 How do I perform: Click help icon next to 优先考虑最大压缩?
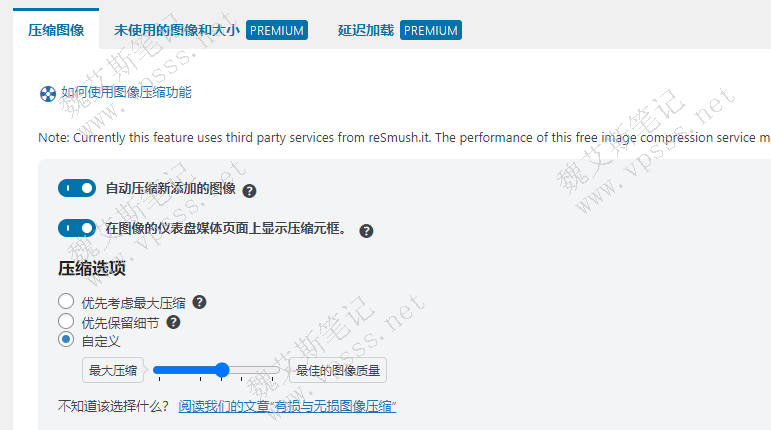click(199, 302)
